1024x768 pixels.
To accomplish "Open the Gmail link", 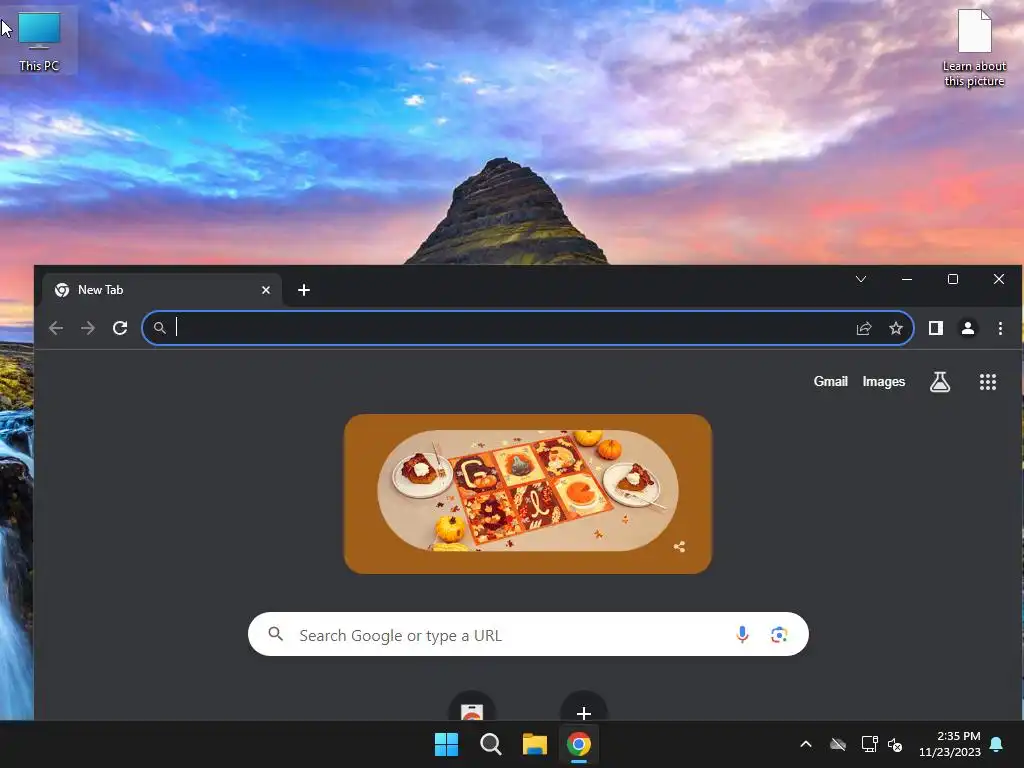I will pyautogui.click(x=831, y=381).
